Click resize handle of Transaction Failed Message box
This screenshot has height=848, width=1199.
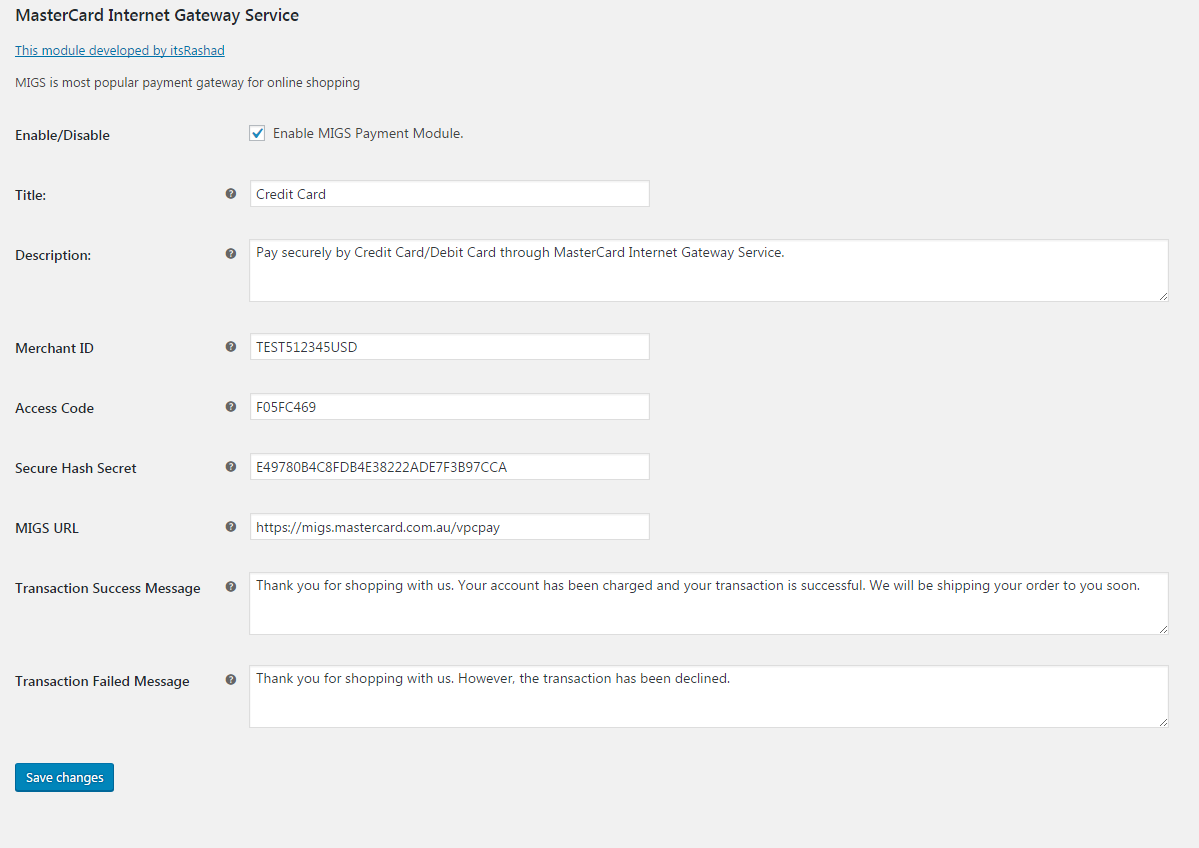(x=1163, y=722)
